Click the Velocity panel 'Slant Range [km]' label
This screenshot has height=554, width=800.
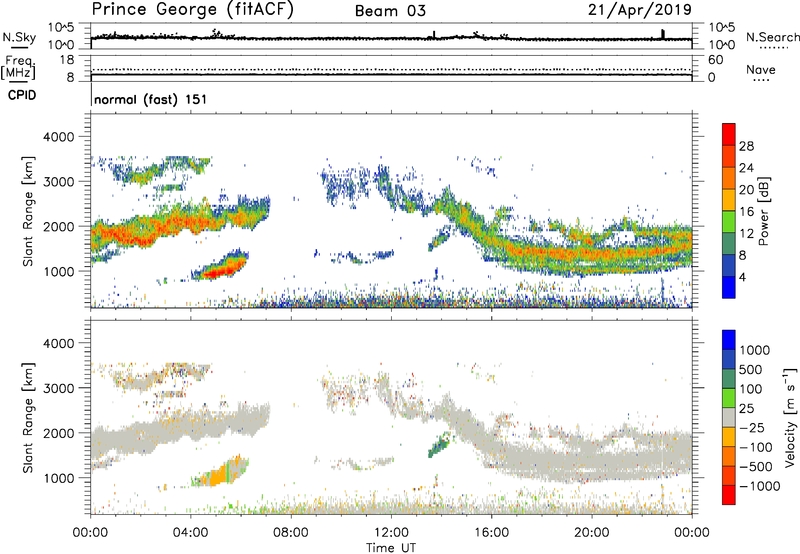click(x=29, y=417)
